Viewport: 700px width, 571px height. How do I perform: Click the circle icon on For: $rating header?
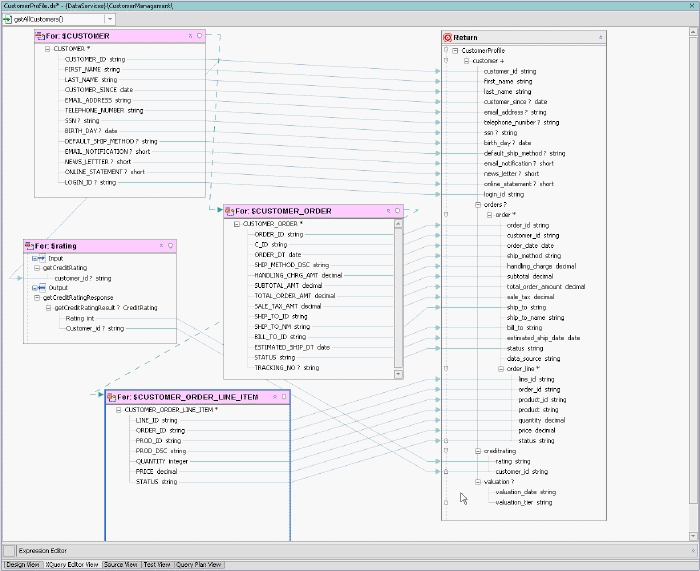tap(171, 246)
